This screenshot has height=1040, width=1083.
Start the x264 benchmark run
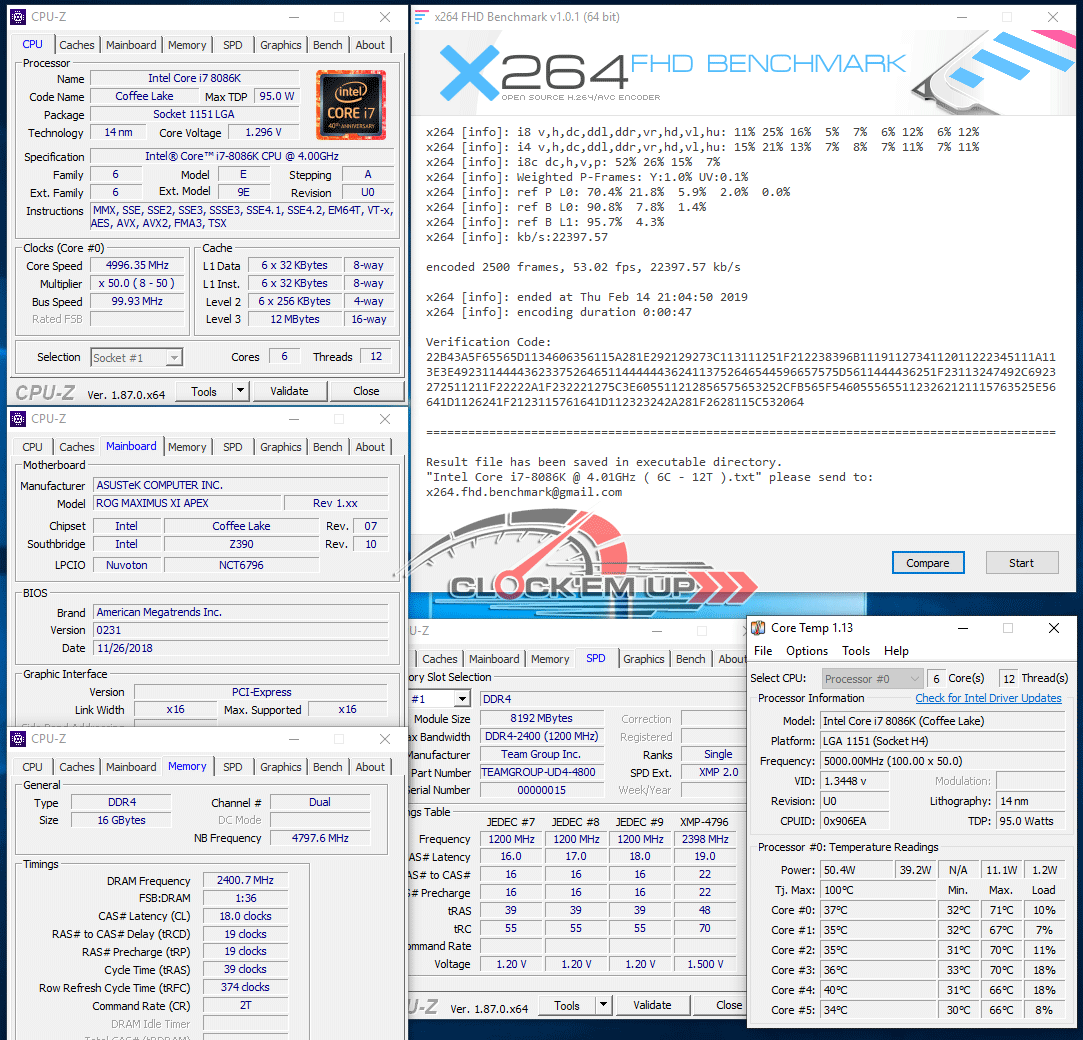(1021, 563)
